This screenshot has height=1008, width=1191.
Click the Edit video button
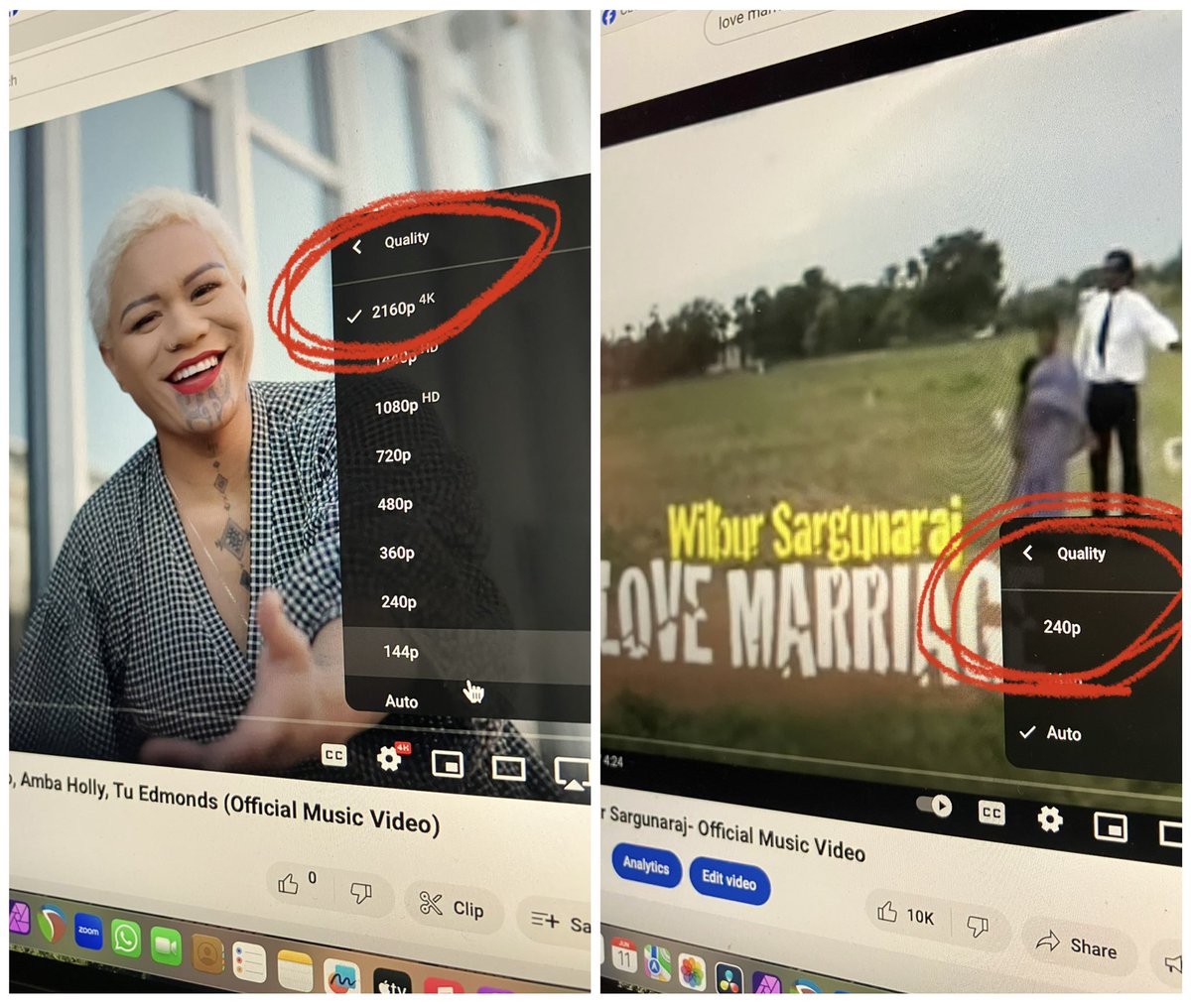[729, 879]
